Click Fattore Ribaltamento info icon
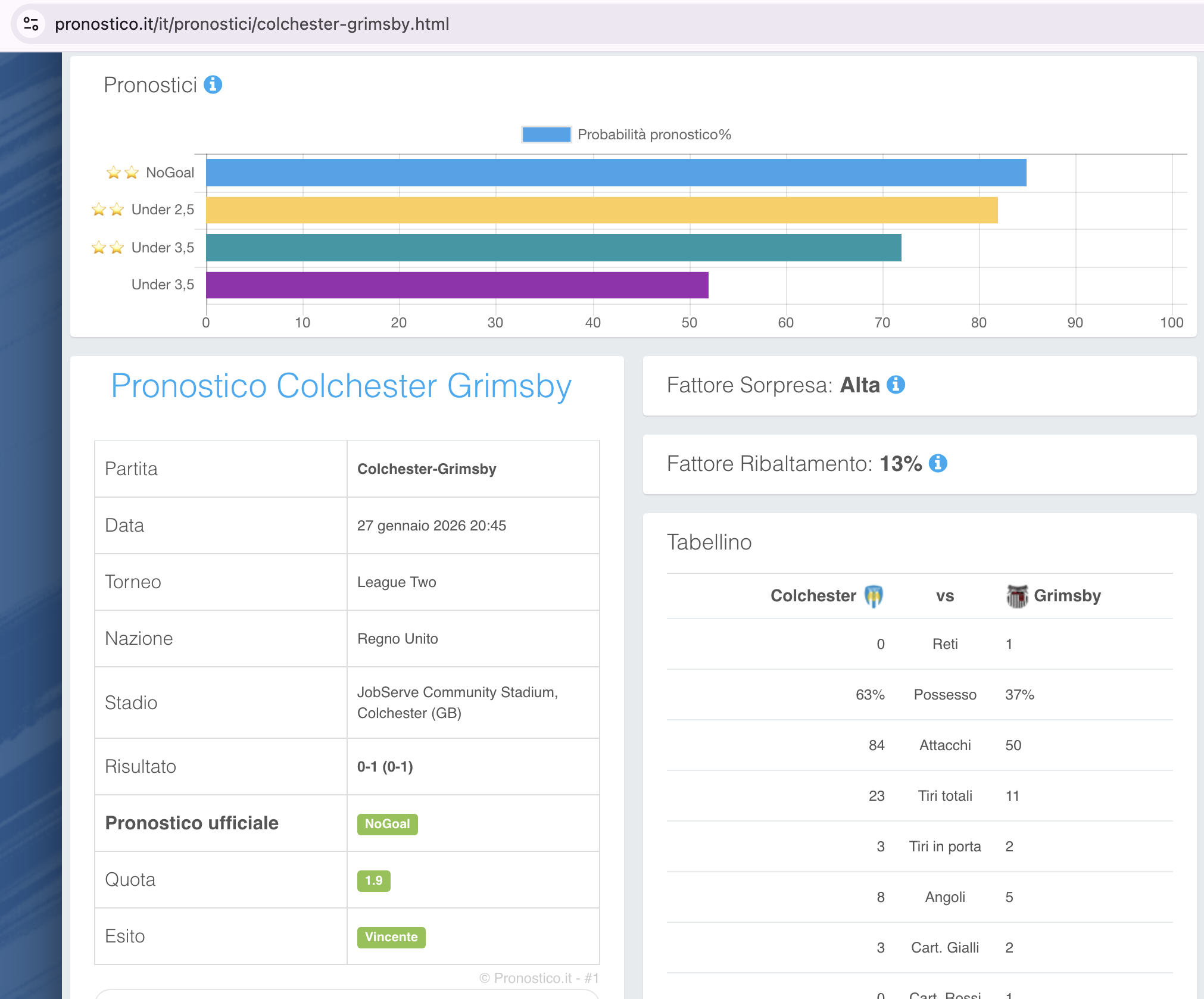 pos(938,463)
